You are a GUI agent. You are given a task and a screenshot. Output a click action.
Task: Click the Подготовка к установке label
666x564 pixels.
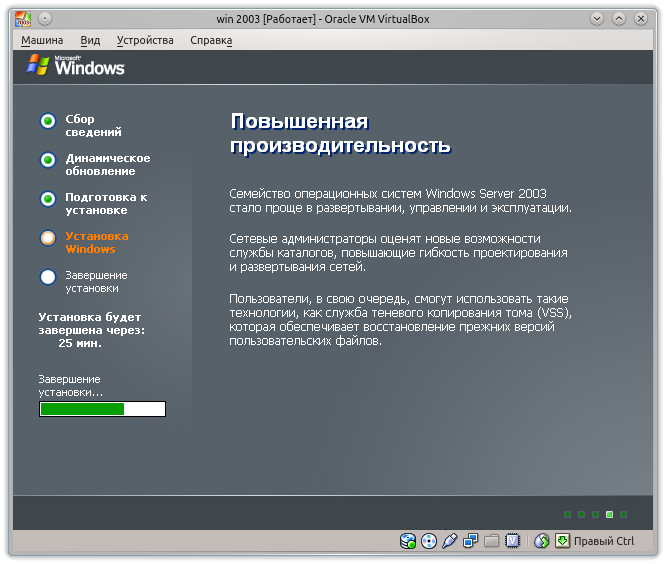pyautogui.click(x=106, y=203)
